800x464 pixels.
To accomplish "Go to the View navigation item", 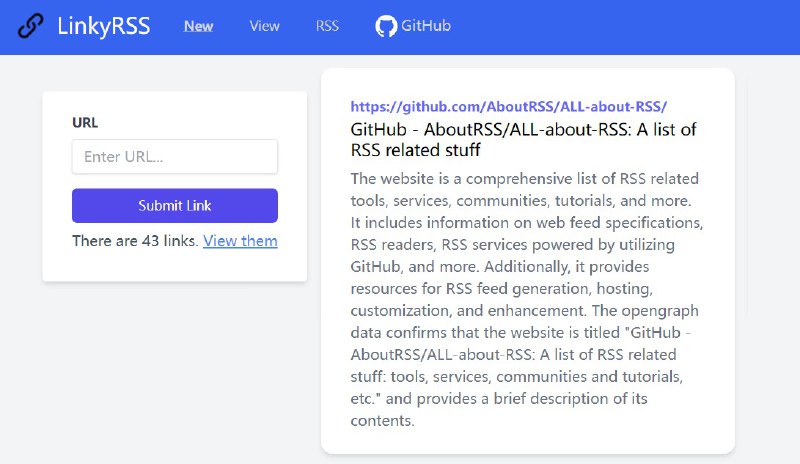I will coord(264,26).
